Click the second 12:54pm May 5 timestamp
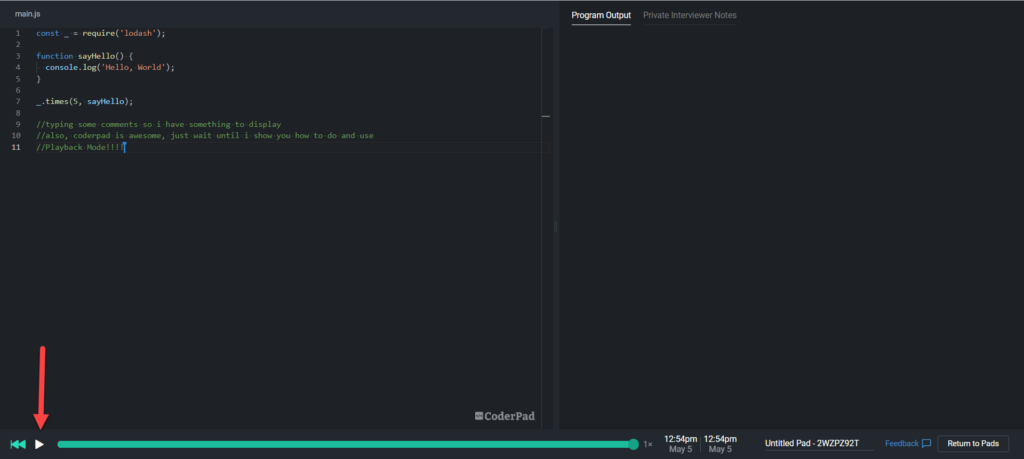The height and width of the screenshot is (459, 1024). [x=720, y=444]
